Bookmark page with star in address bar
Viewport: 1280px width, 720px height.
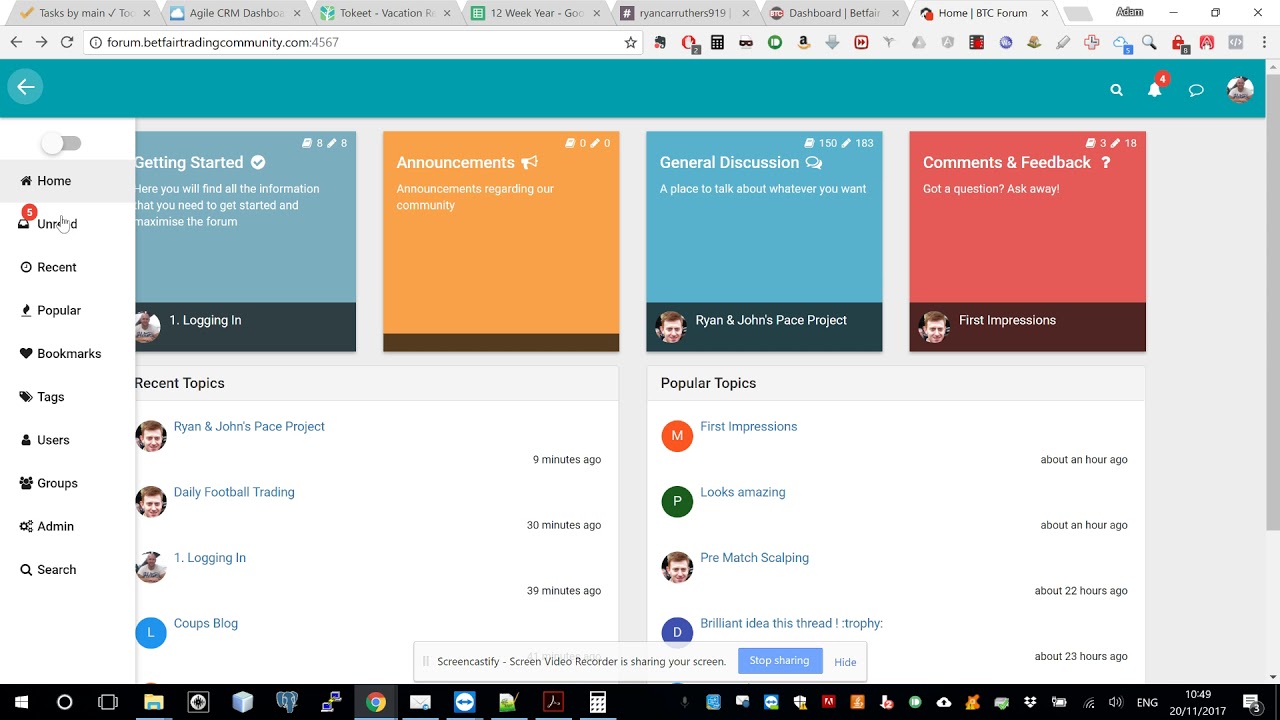click(630, 43)
